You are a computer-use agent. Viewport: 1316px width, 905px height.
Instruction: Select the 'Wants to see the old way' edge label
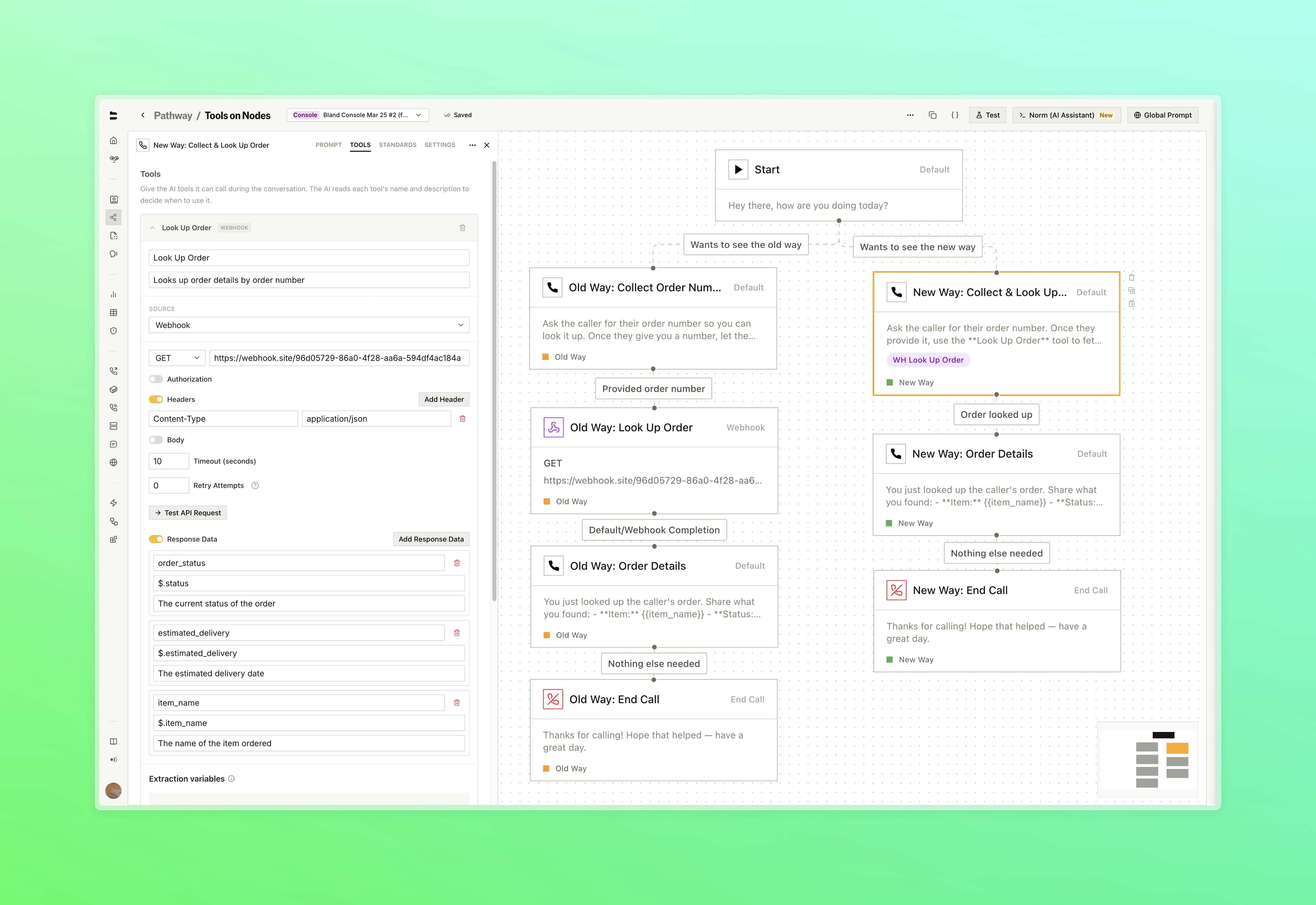tap(746, 245)
